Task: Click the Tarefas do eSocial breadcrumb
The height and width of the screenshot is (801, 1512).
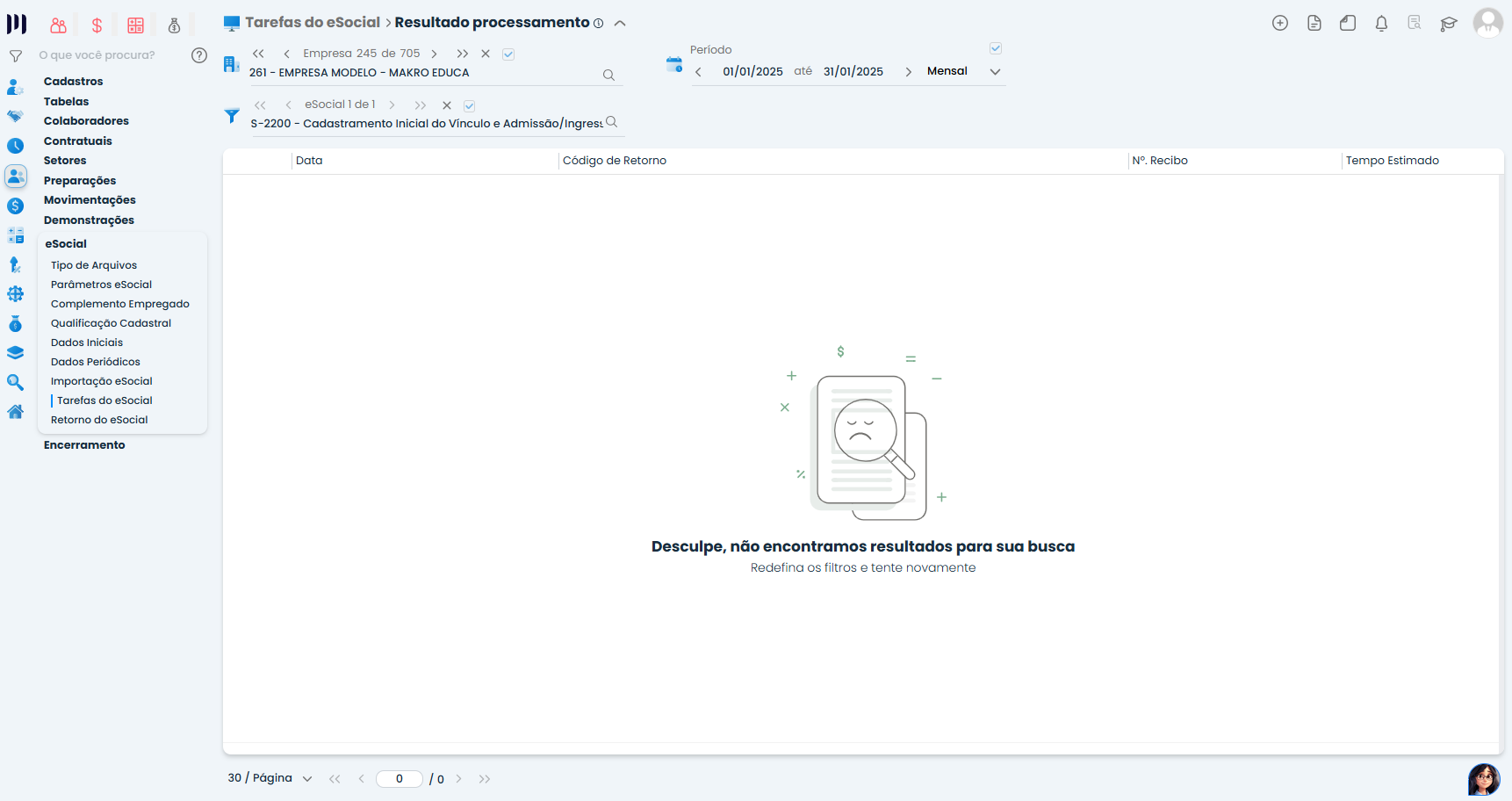Action: coord(312,23)
